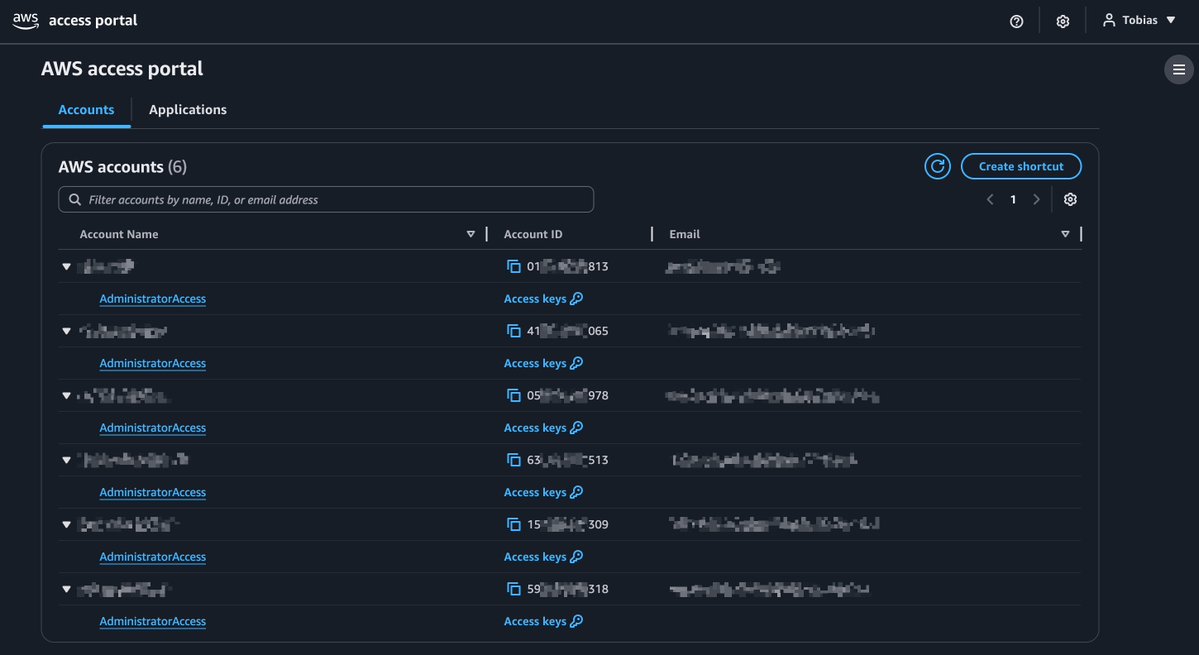Screen dimensions: 1199x655
Task: Open Access keys for account ending 318
Action: (543, 621)
